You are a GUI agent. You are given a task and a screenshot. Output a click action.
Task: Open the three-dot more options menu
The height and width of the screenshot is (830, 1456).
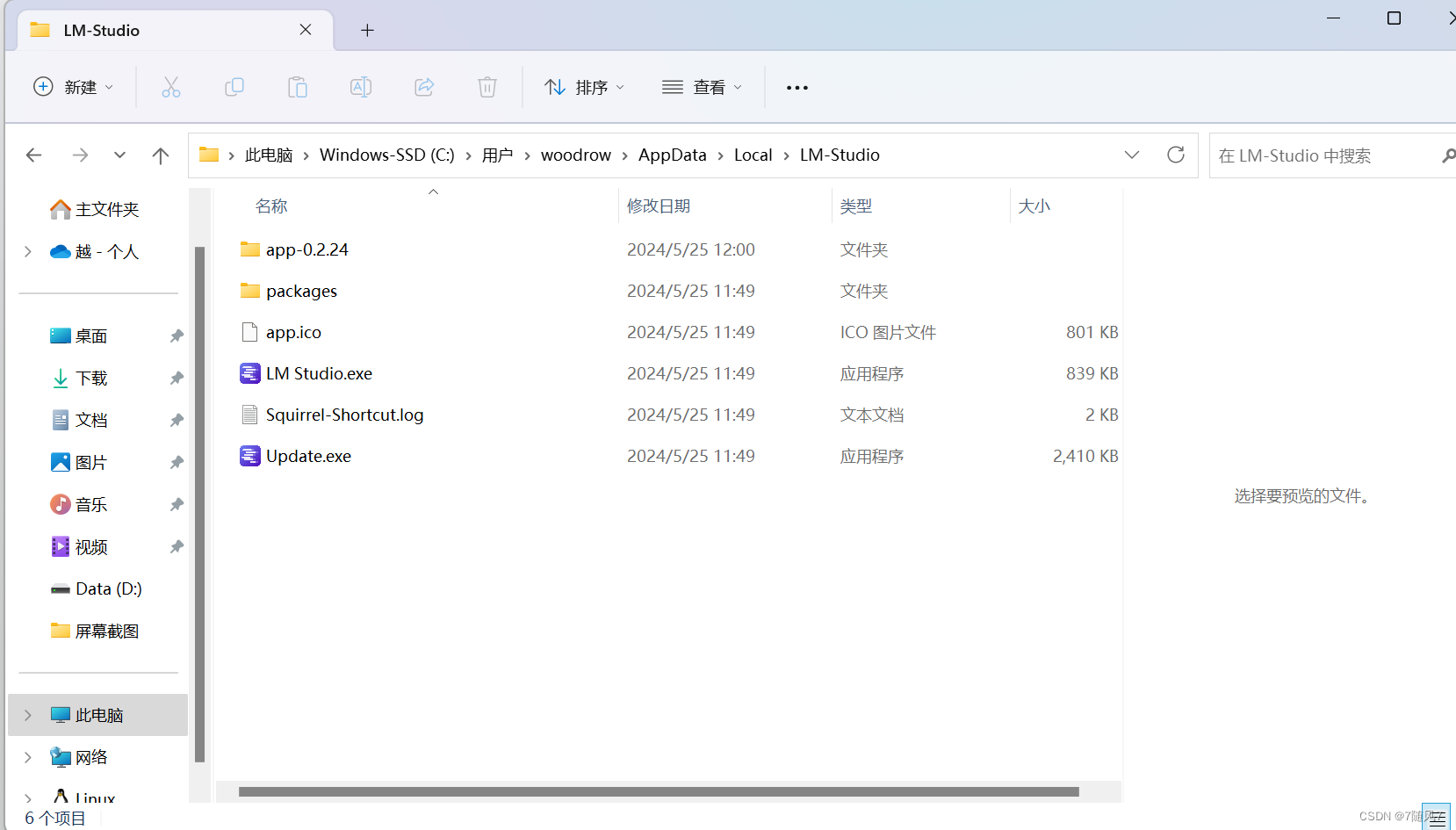(797, 88)
